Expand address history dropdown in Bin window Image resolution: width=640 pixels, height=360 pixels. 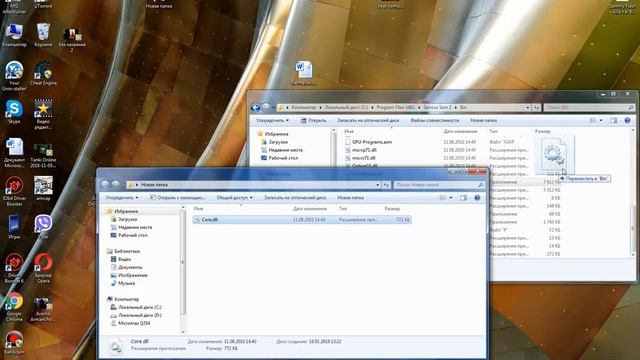(x=528, y=107)
